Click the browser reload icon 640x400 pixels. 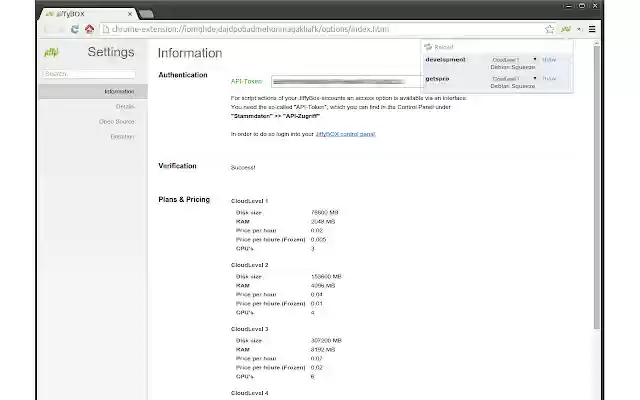point(75,29)
